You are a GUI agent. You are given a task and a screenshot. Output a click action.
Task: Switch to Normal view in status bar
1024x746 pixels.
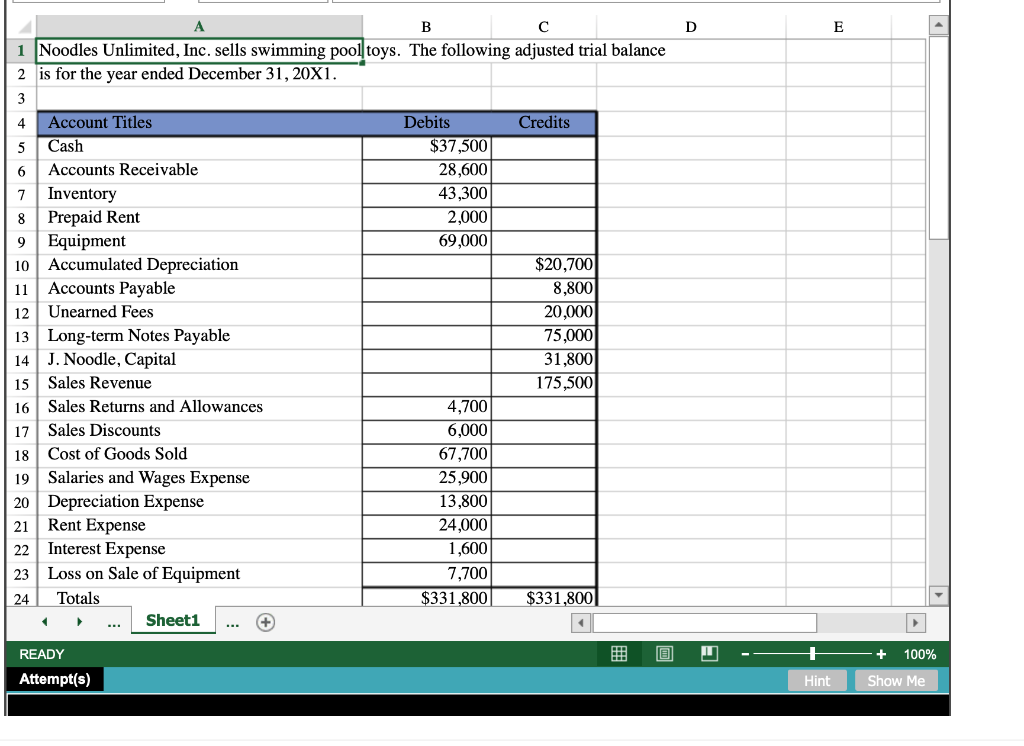coord(618,654)
